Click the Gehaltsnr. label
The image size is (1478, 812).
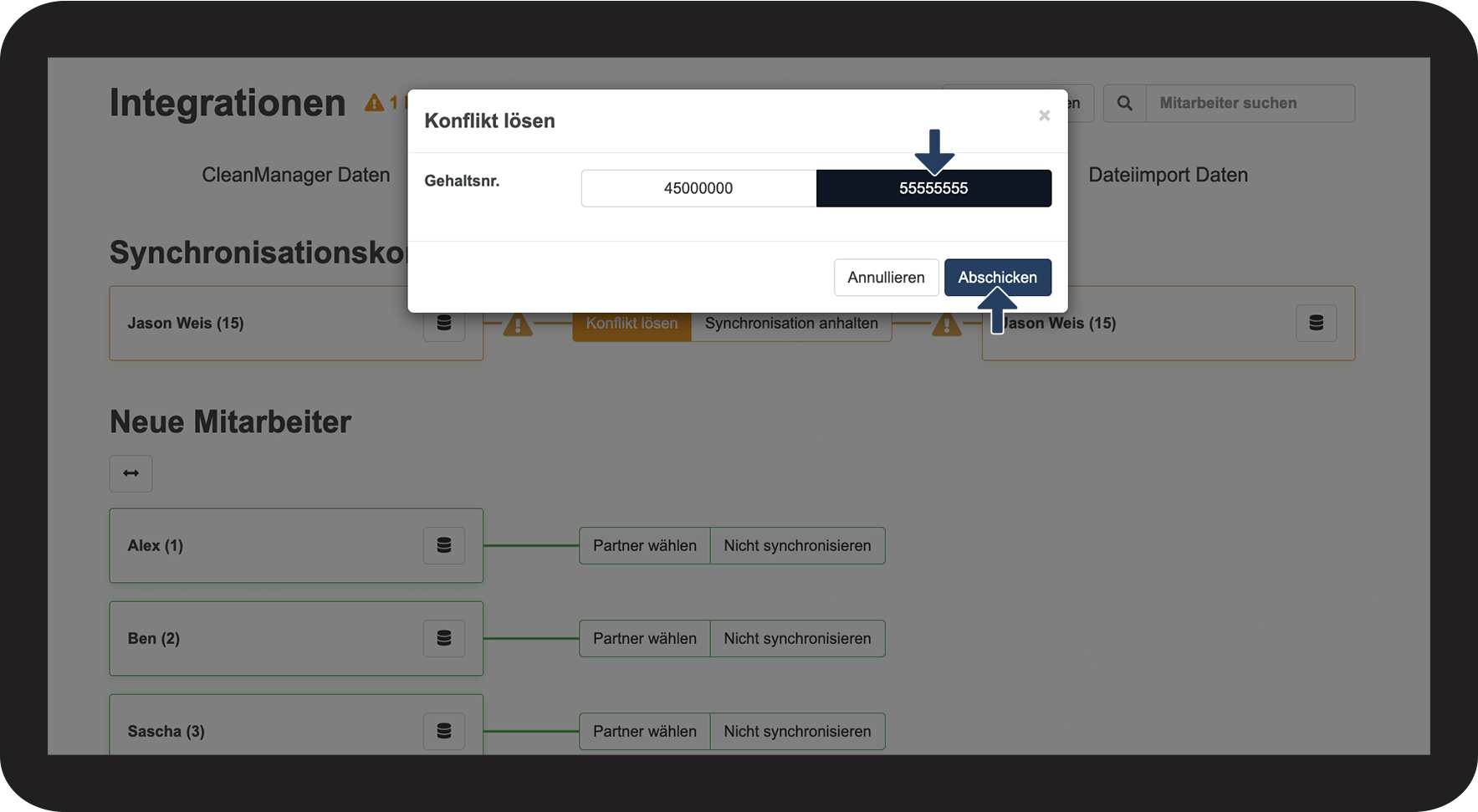462,181
